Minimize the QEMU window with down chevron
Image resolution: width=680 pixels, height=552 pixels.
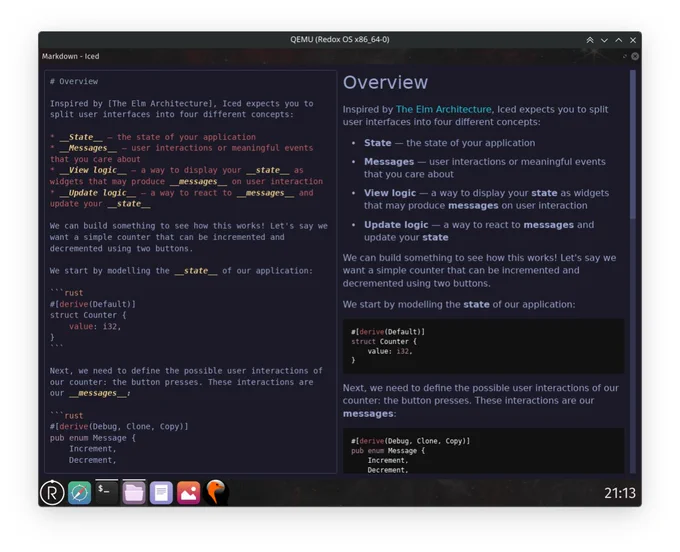click(x=604, y=40)
